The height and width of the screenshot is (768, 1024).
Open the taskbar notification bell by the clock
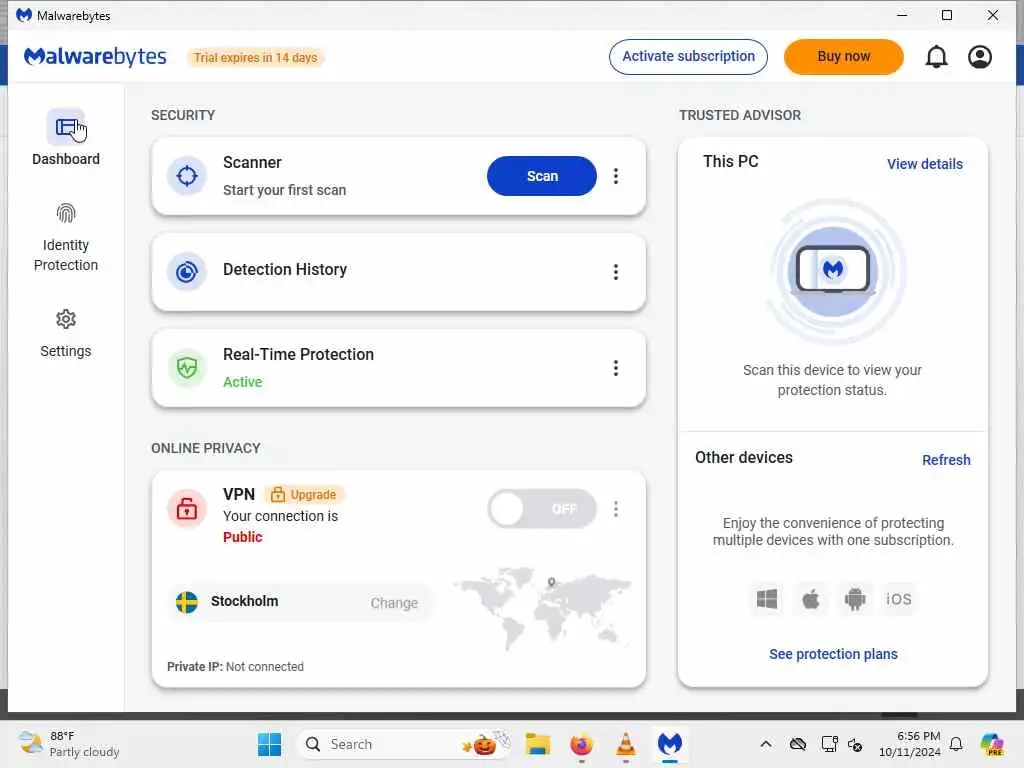click(956, 744)
